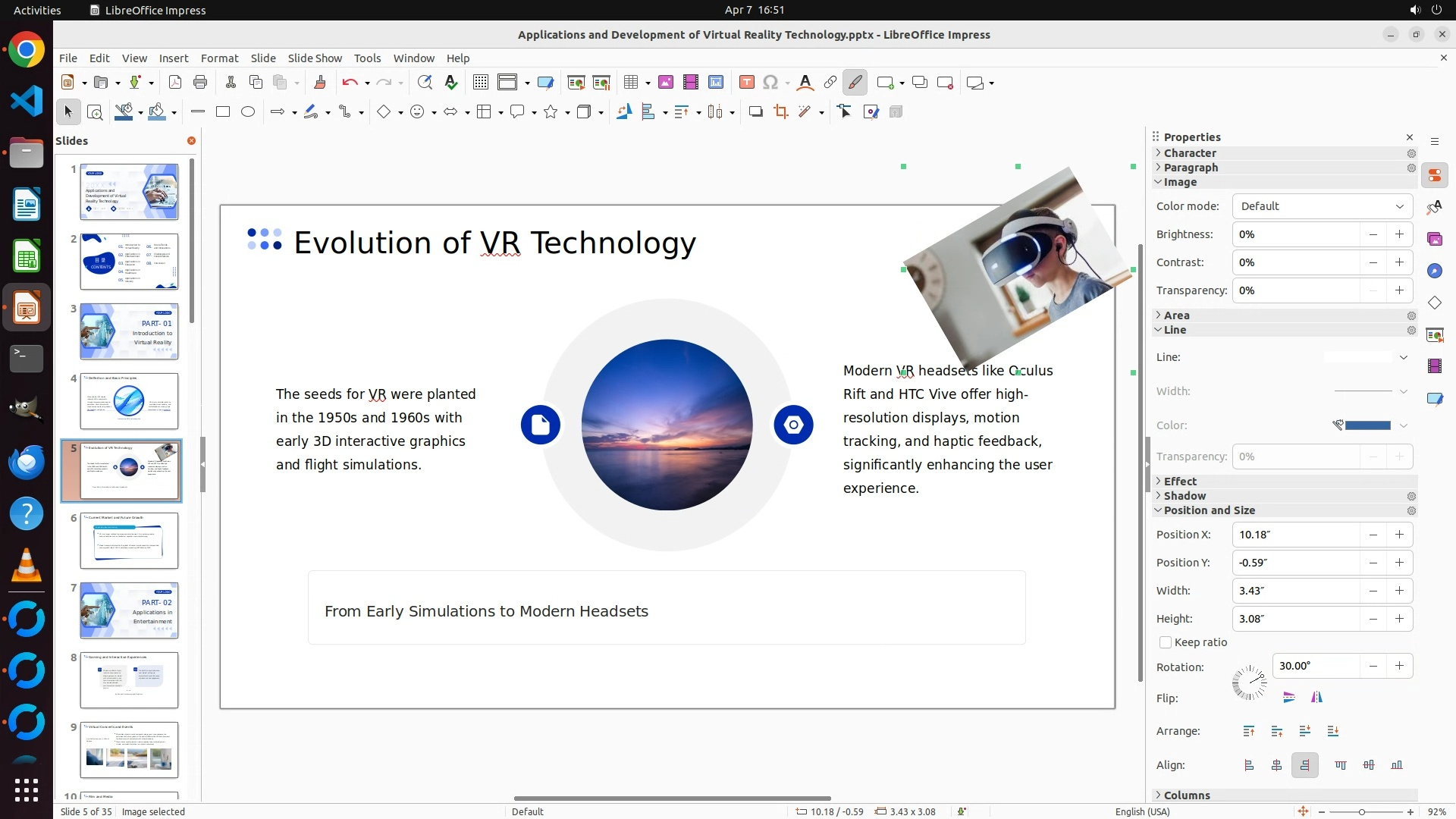Open the Color mode dropdown
This screenshot has width=1456, height=819.
[1322, 206]
